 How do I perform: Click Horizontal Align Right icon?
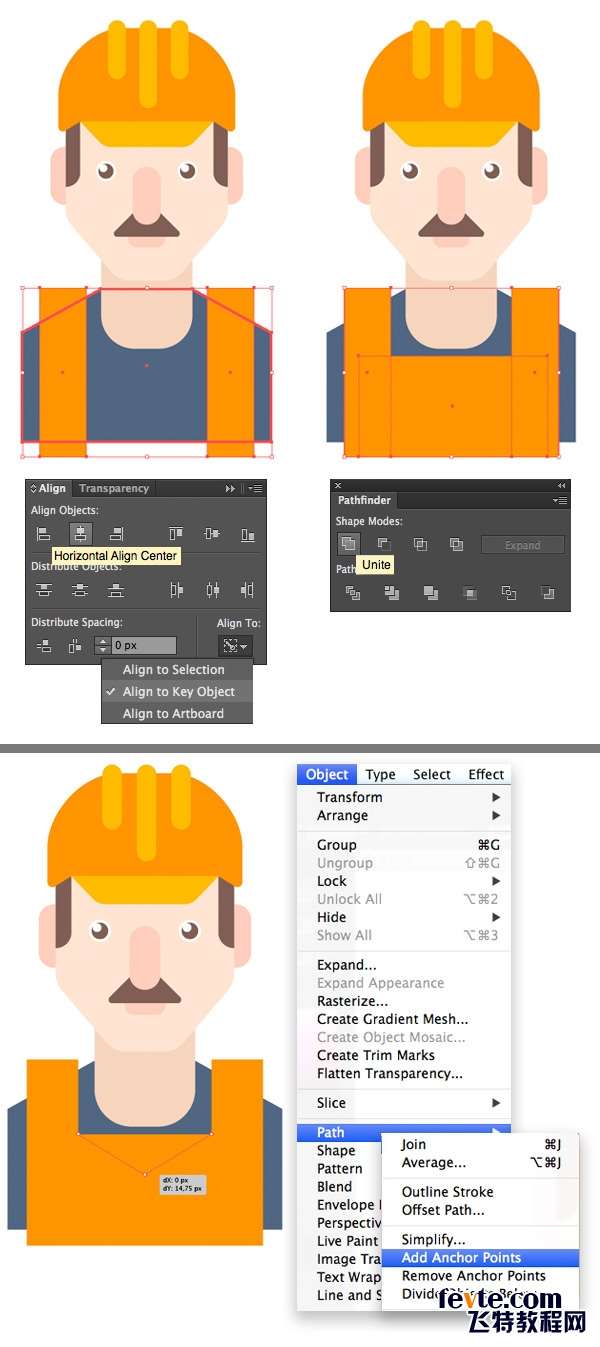tap(116, 534)
